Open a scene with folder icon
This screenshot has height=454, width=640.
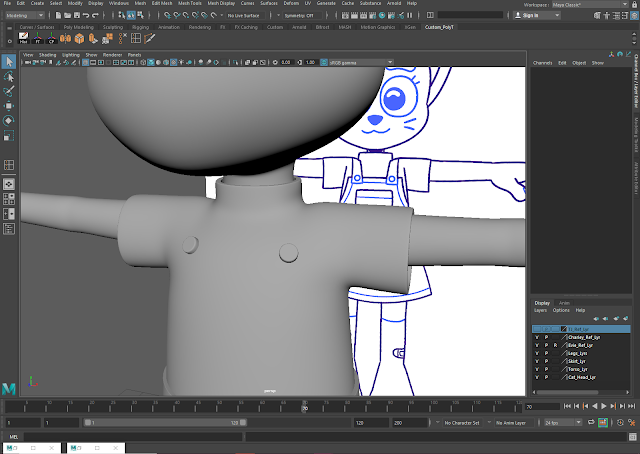pos(67,16)
